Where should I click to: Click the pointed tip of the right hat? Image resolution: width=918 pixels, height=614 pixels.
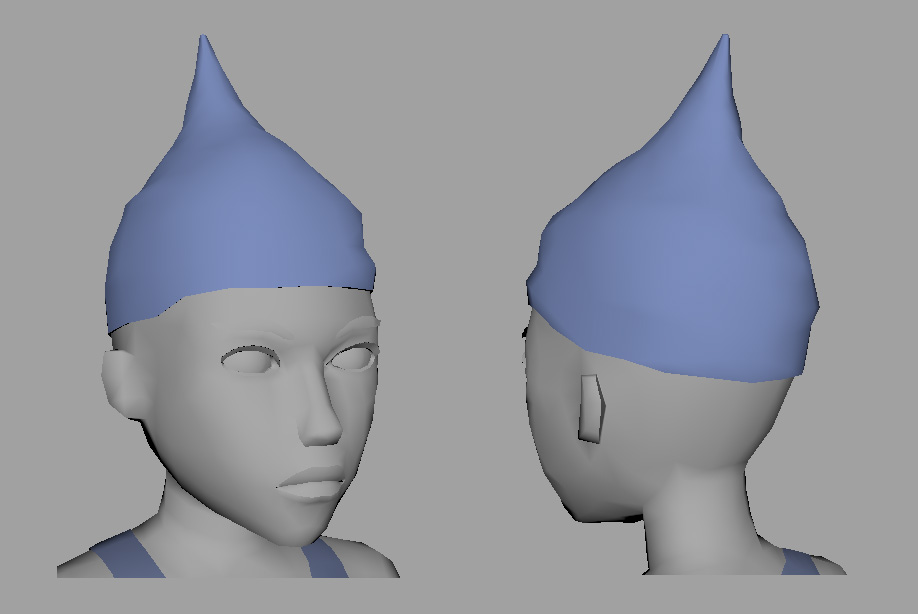click(724, 42)
